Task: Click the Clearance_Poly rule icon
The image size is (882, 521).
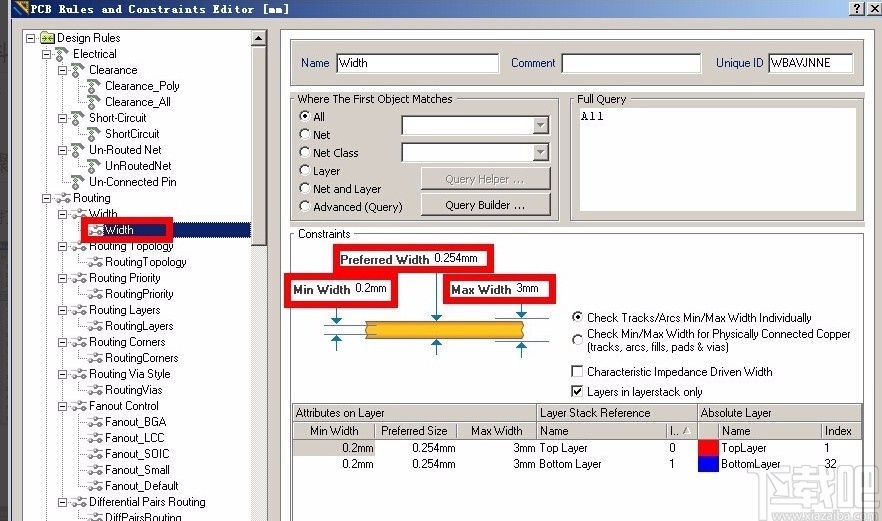Action: pos(94,86)
